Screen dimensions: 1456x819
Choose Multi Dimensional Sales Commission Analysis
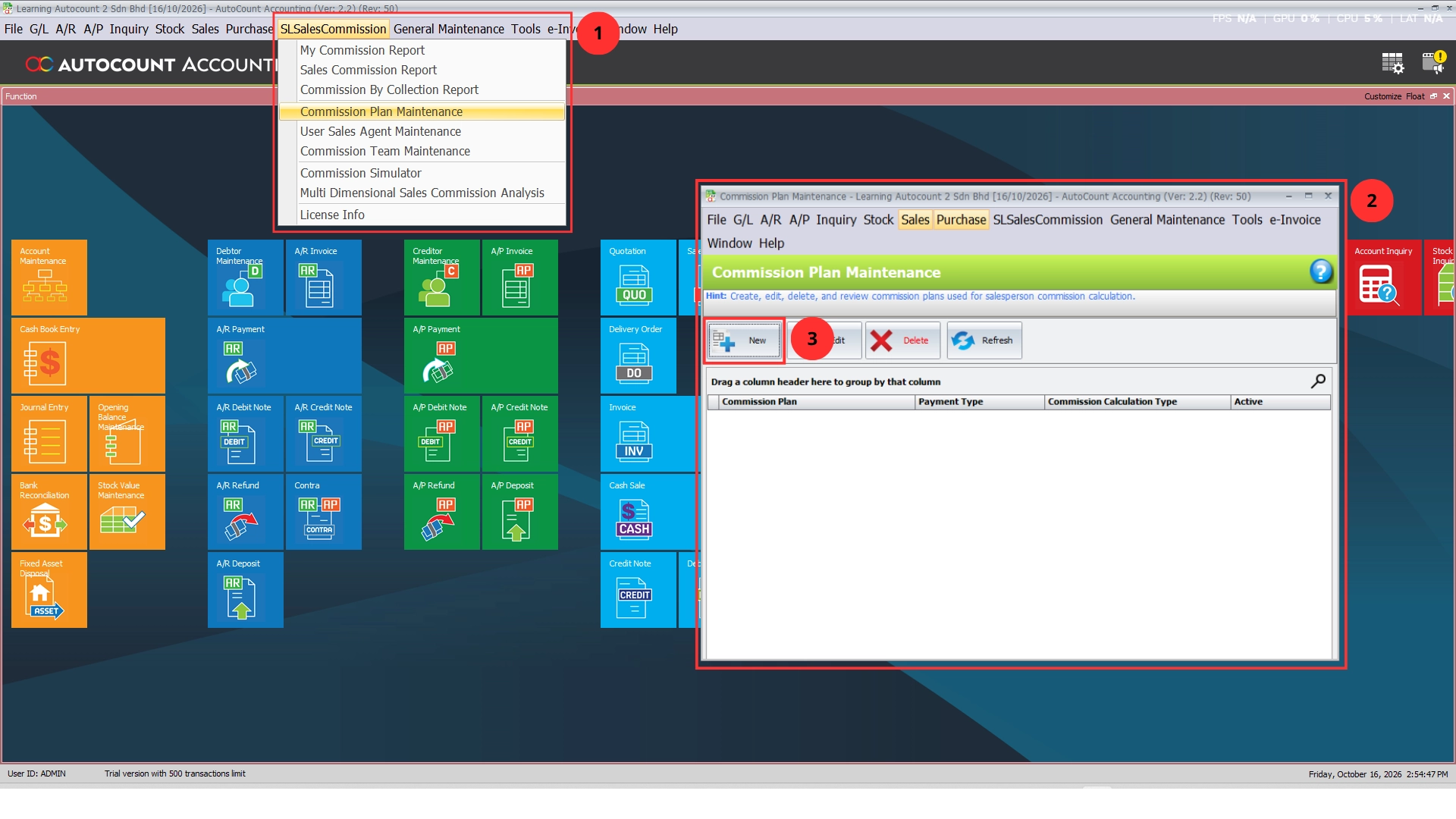(x=422, y=193)
